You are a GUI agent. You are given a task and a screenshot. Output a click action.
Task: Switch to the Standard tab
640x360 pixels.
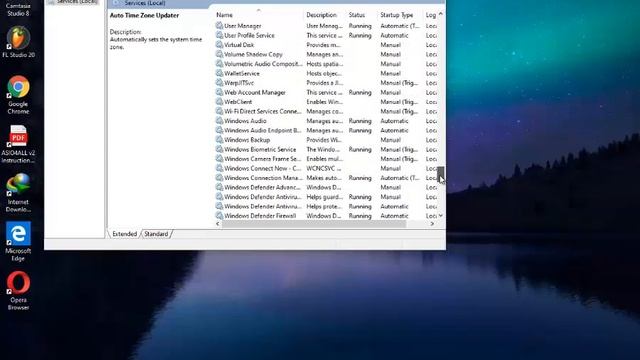[156, 234]
